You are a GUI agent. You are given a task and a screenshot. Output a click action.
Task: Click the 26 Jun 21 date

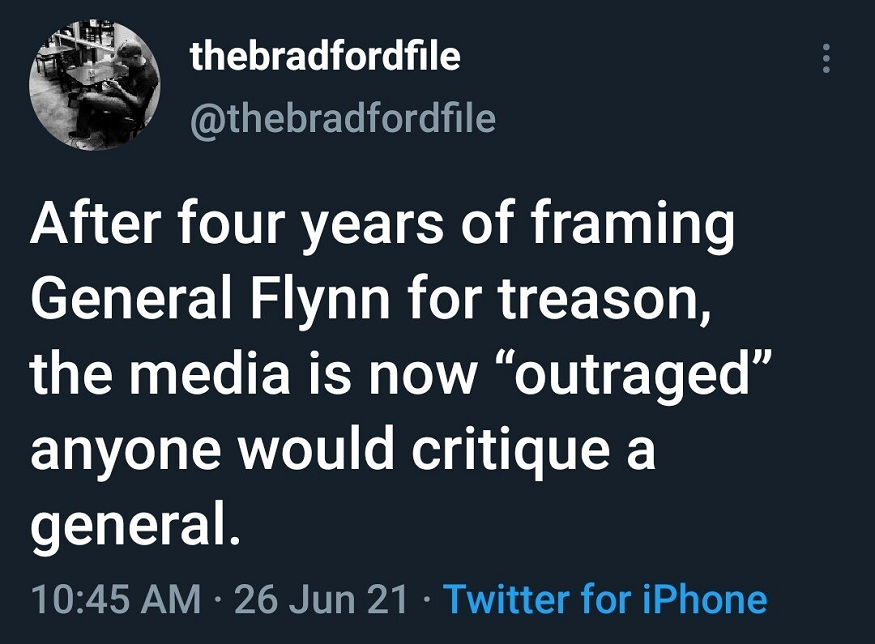point(322,599)
